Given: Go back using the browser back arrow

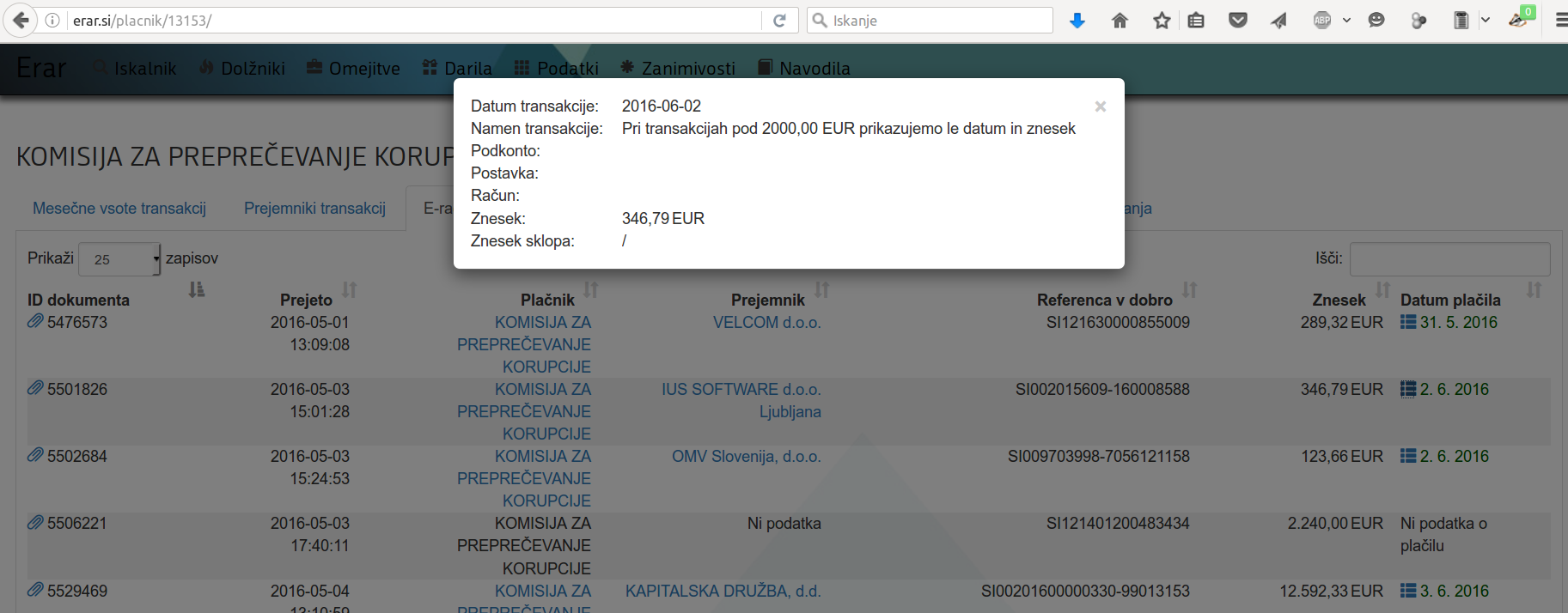Looking at the screenshot, I should point(21,21).
